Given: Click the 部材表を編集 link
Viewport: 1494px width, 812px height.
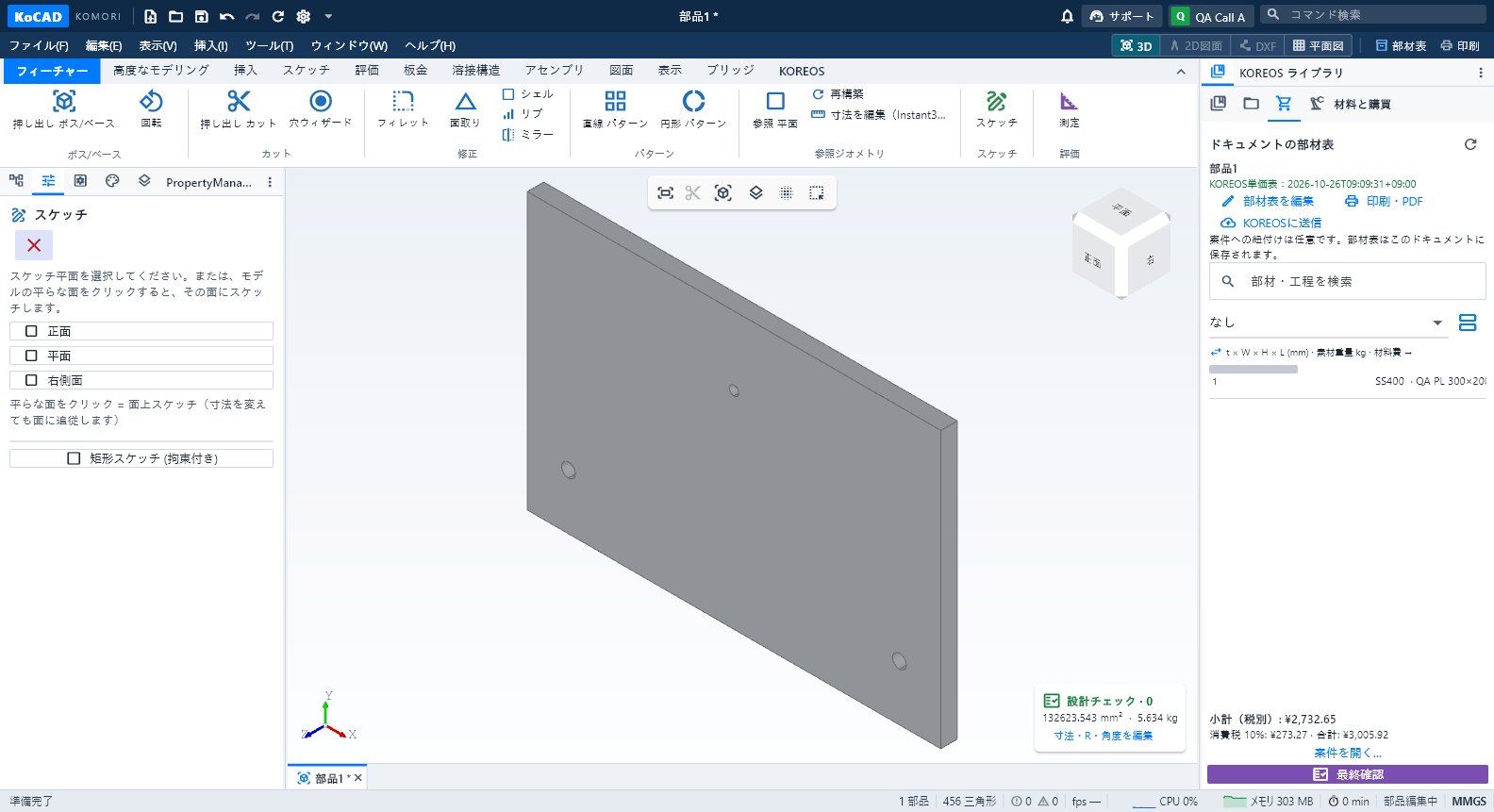Looking at the screenshot, I should (1268, 202).
